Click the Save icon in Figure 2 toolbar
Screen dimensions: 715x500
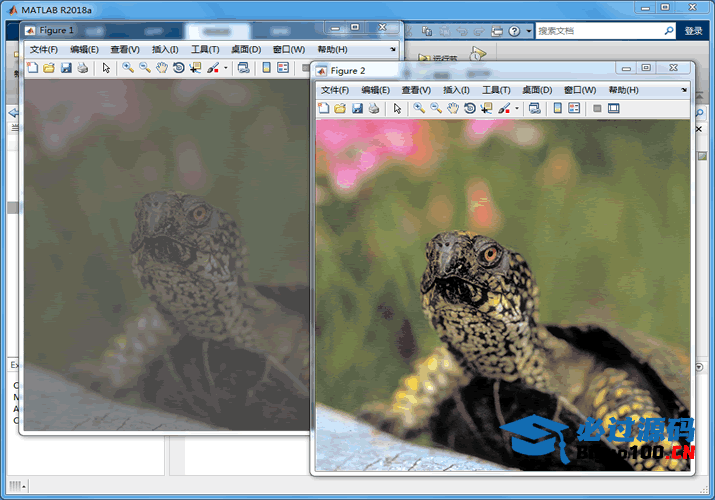coord(357,108)
